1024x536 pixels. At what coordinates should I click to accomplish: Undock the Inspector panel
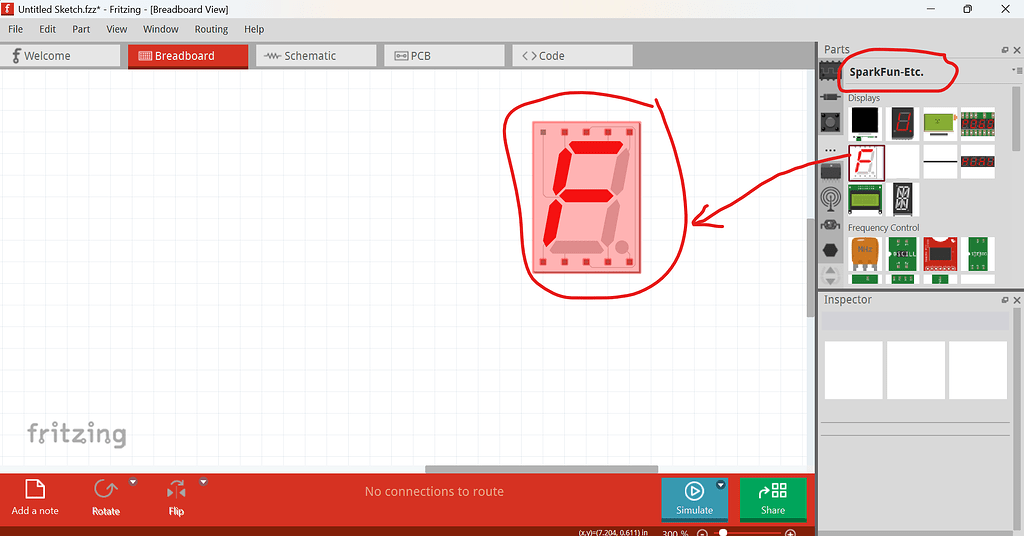point(1005,300)
